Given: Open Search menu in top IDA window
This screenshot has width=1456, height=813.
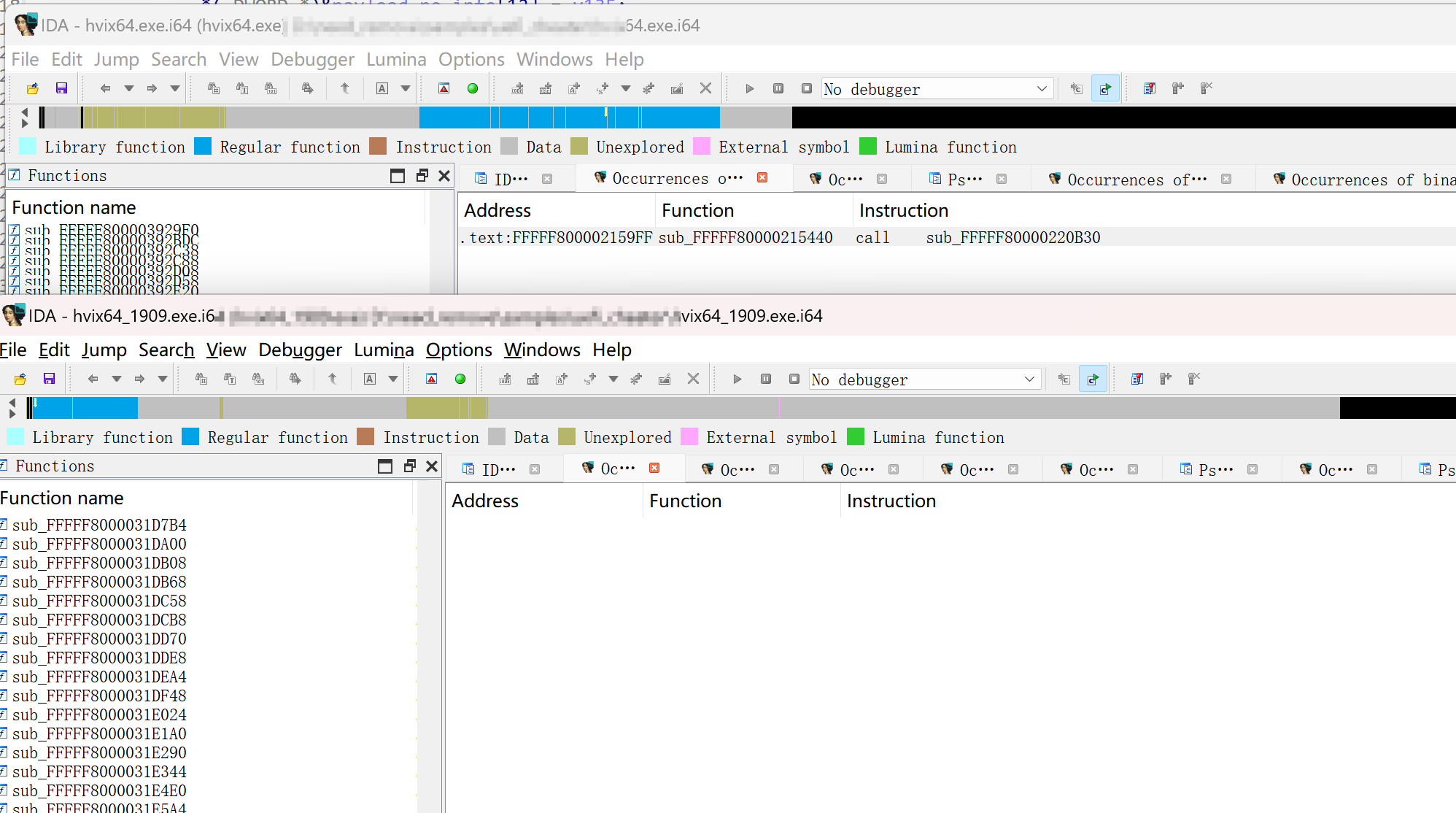Looking at the screenshot, I should click(x=179, y=59).
